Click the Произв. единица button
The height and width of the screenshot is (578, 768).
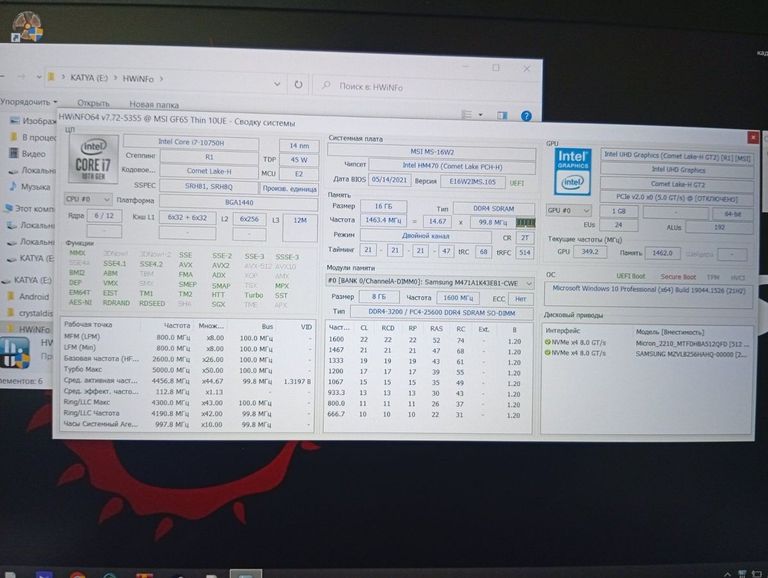point(289,187)
